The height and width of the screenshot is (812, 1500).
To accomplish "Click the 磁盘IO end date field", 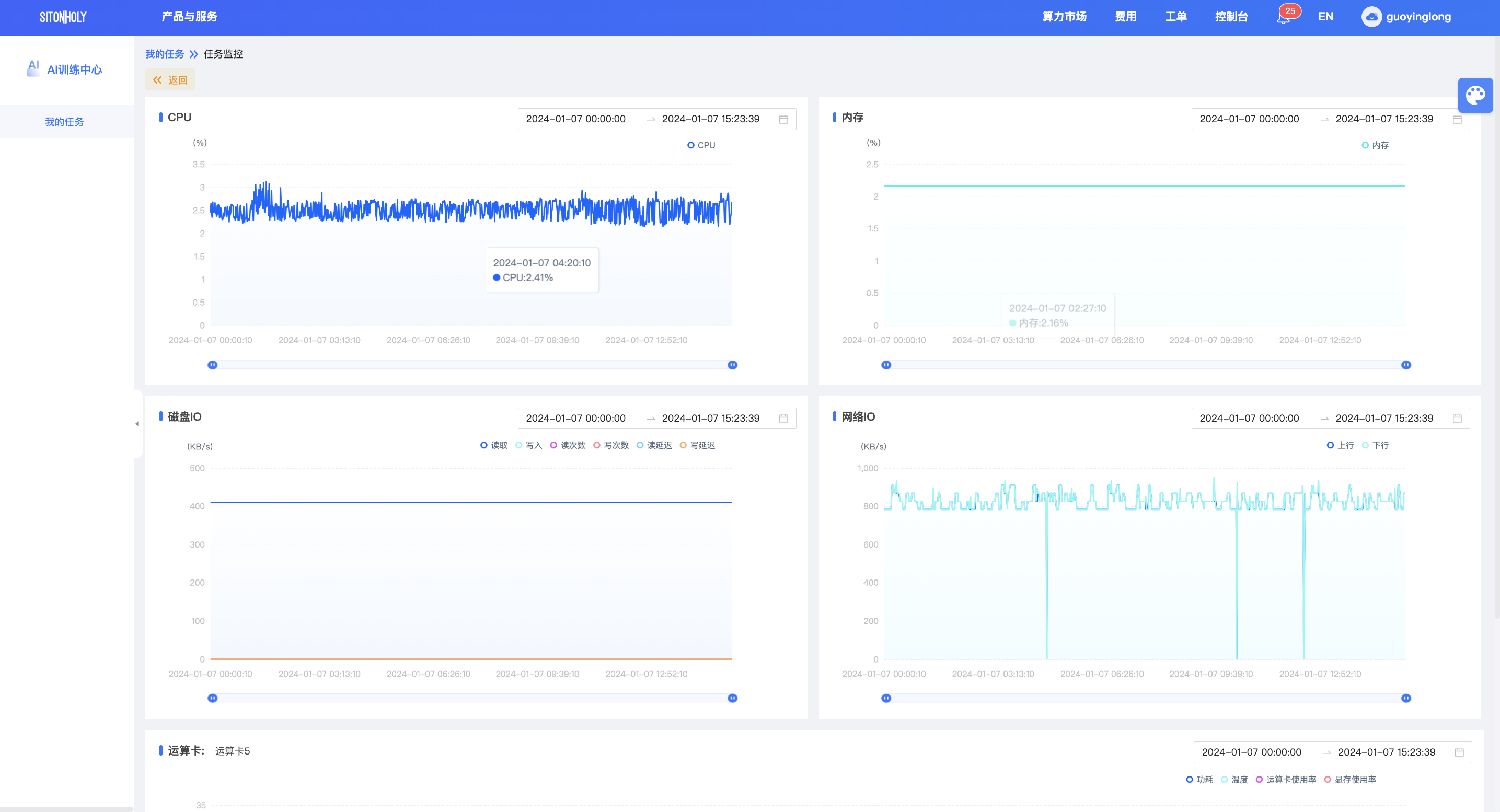I will [x=710, y=419].
